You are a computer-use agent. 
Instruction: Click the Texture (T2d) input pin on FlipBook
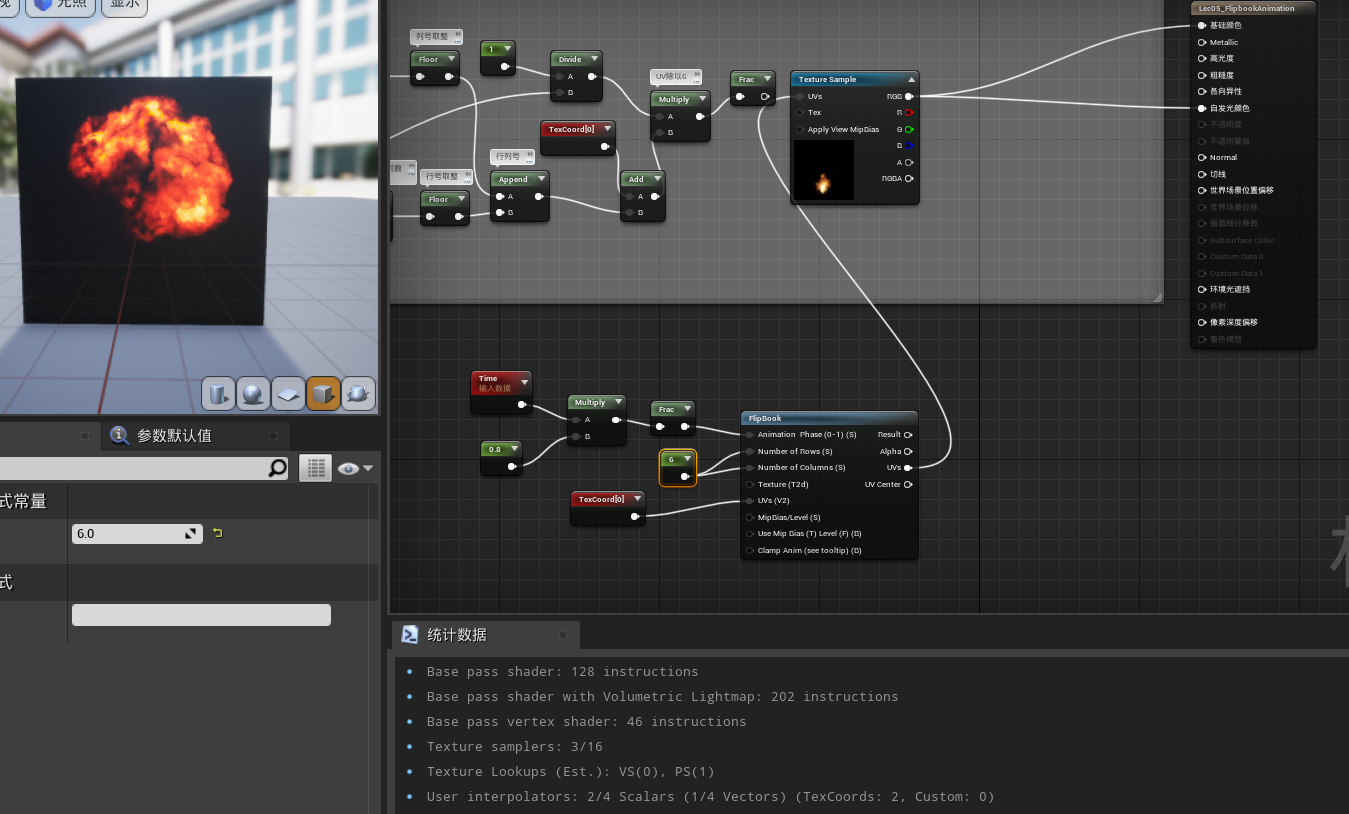[x=749, y=484]
